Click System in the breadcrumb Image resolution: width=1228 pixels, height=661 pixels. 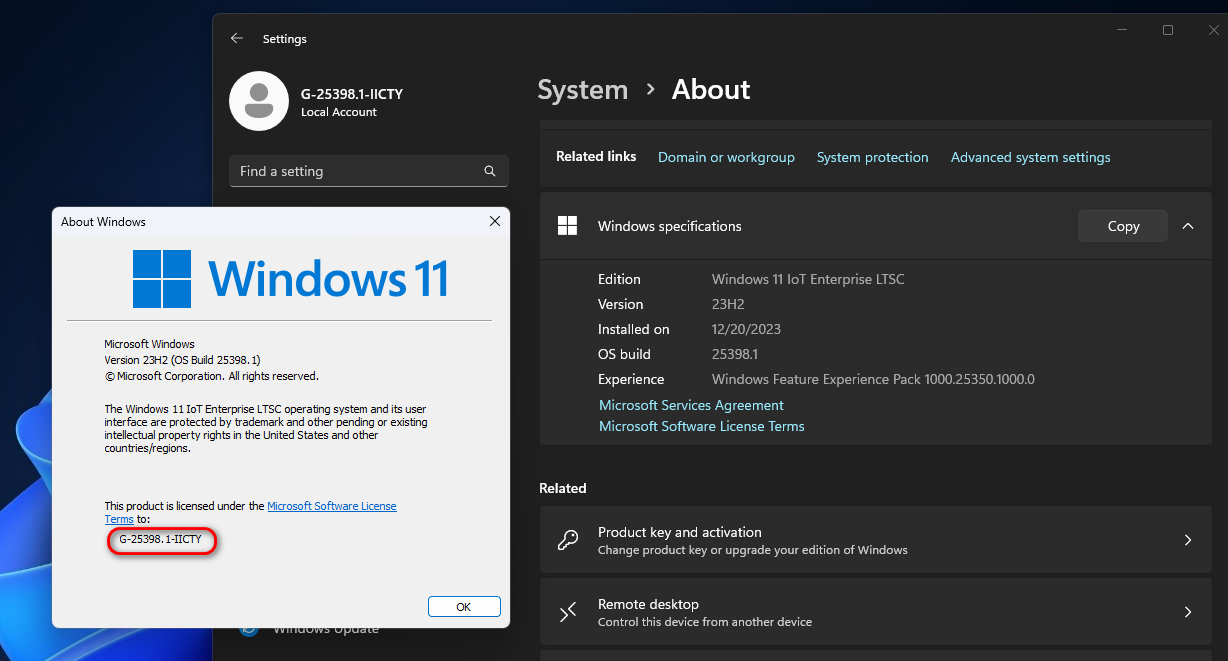pos(583,90)
